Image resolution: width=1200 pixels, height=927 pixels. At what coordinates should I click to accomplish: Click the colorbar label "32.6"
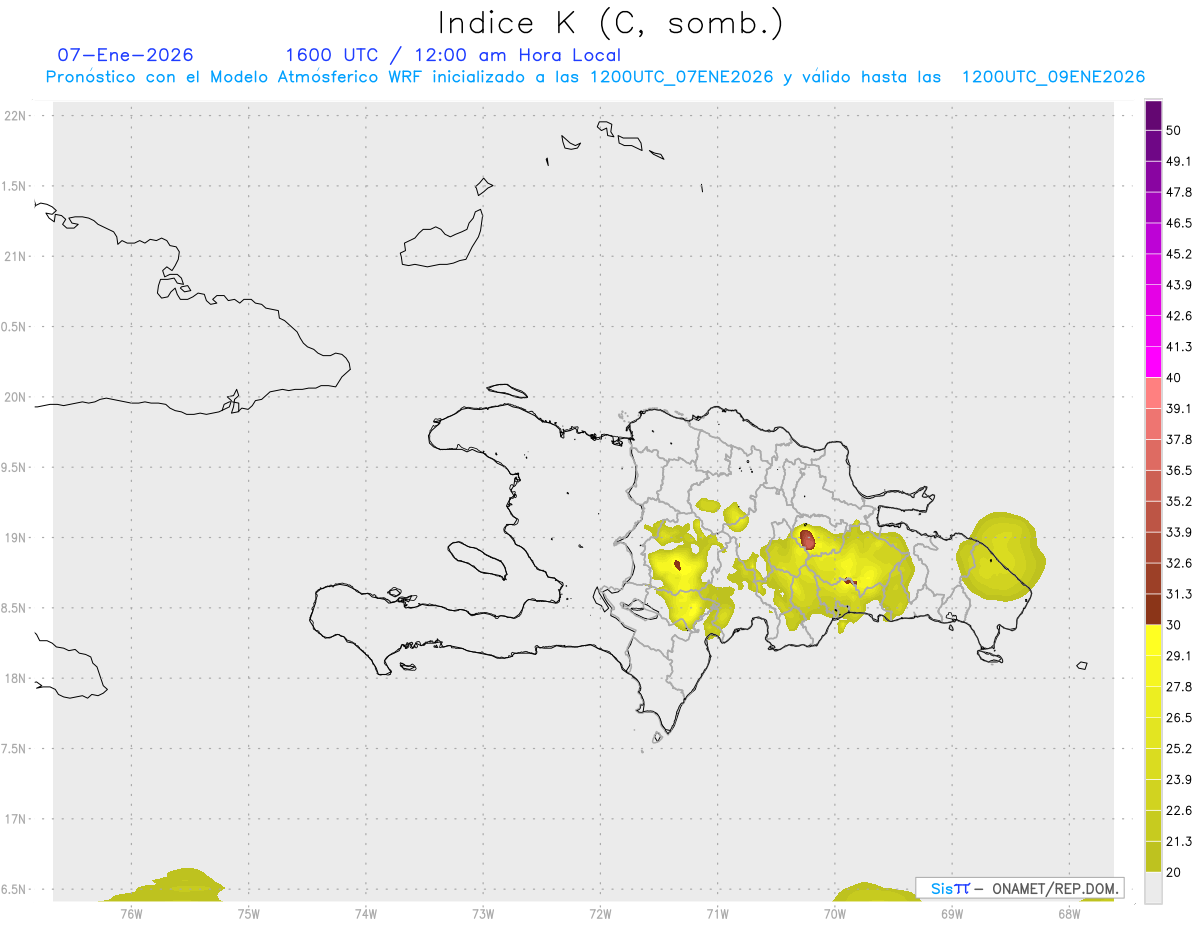click(1179, 563)
